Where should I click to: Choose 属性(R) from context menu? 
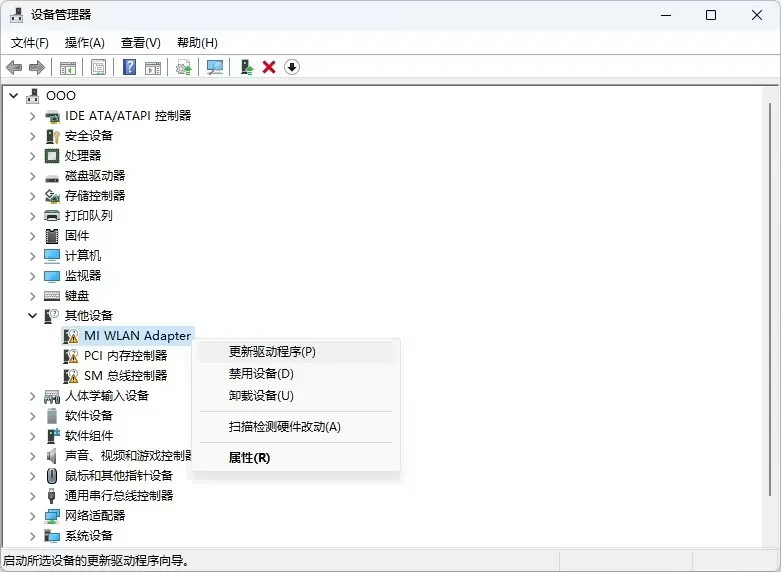pos(296,458)
